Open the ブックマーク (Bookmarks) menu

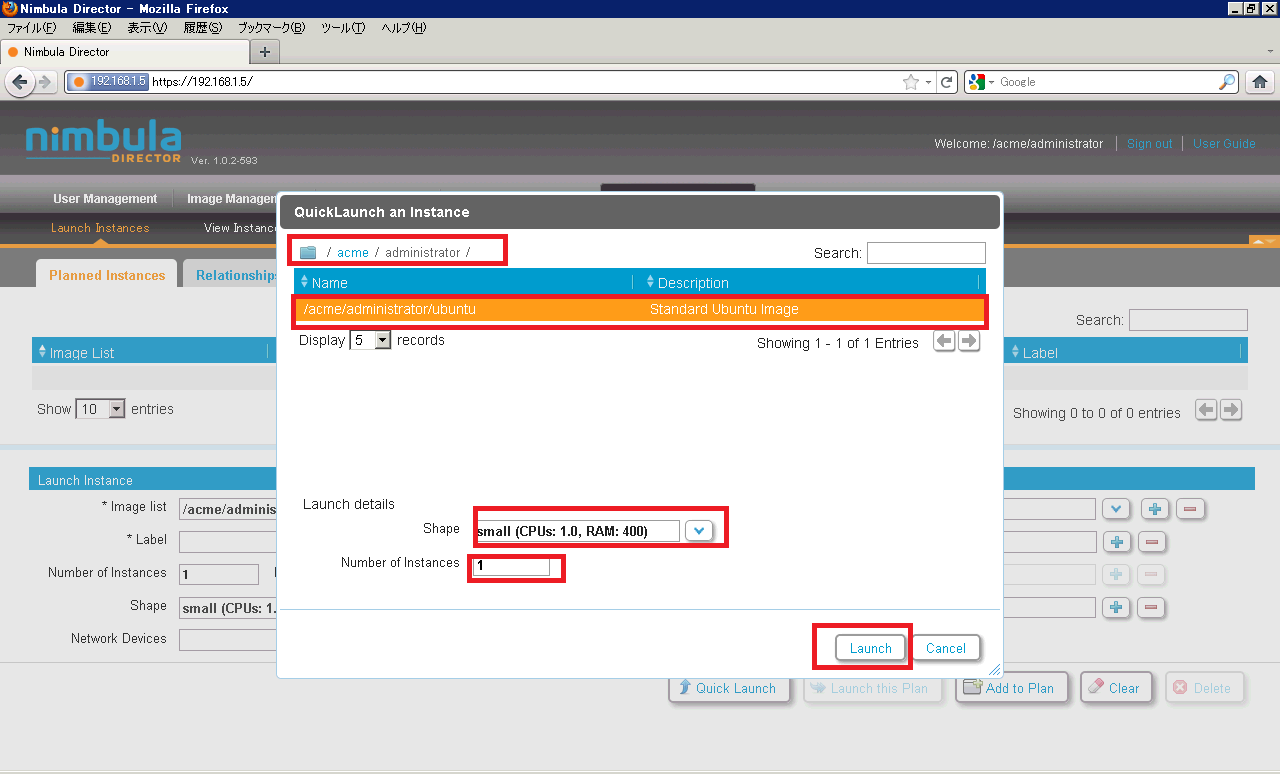point(271,28)
